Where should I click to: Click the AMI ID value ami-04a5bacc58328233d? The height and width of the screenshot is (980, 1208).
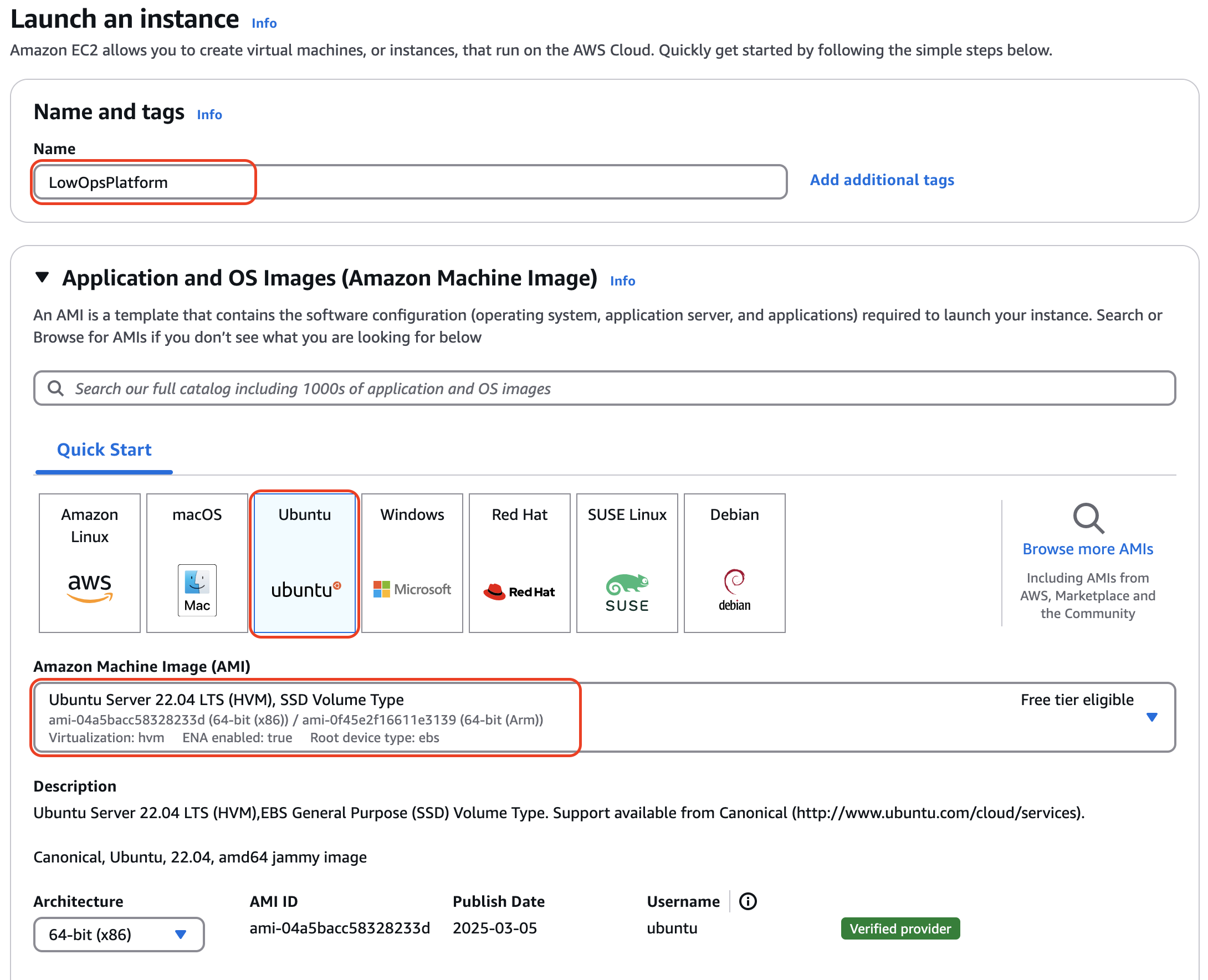[340, 928]
